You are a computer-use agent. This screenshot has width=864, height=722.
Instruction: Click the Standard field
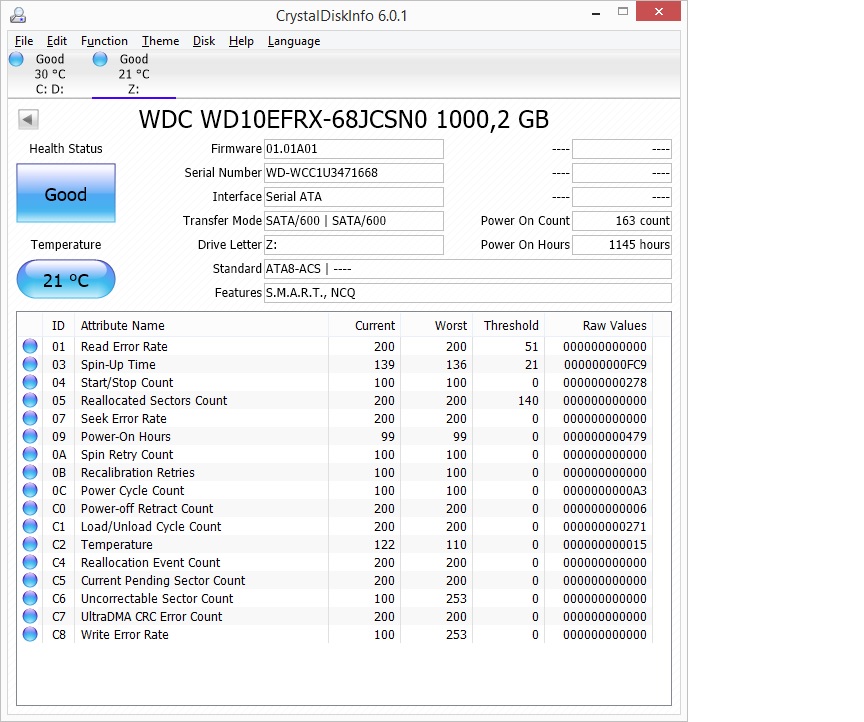click(468, 268)
